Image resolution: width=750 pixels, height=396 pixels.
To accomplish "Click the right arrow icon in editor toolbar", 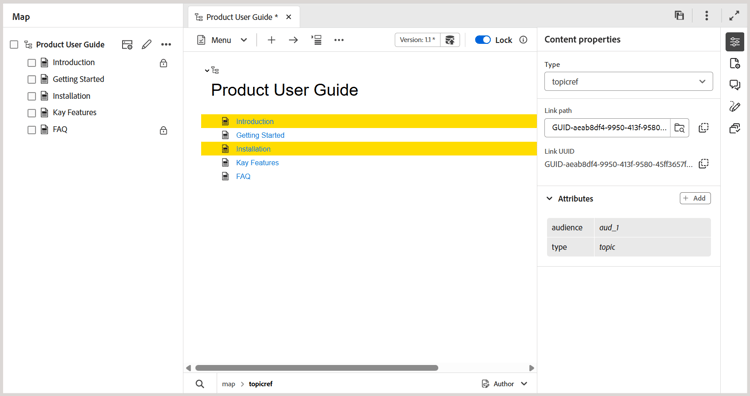I will [x=293, y=40].
